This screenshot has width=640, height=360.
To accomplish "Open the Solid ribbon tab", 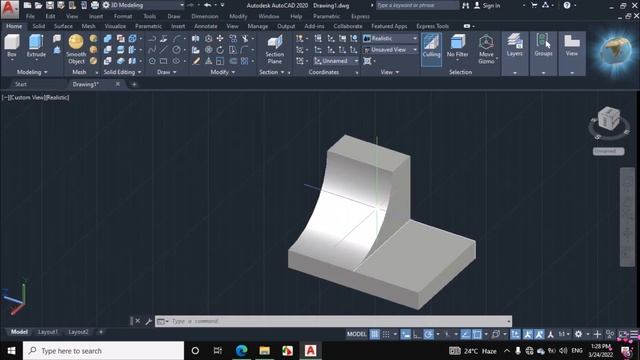I will [x=38, y=26].
